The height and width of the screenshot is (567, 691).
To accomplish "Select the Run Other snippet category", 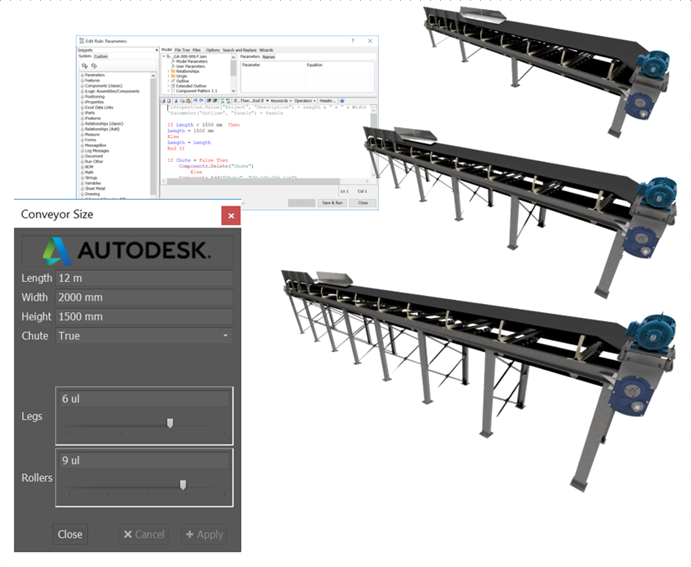I will [x=94, y=162].
